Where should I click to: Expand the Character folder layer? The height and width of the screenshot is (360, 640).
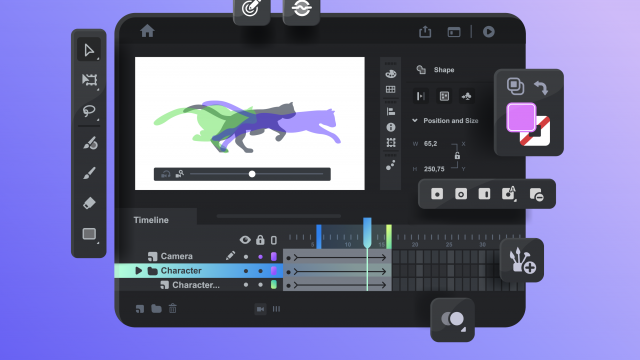[138, 271]
